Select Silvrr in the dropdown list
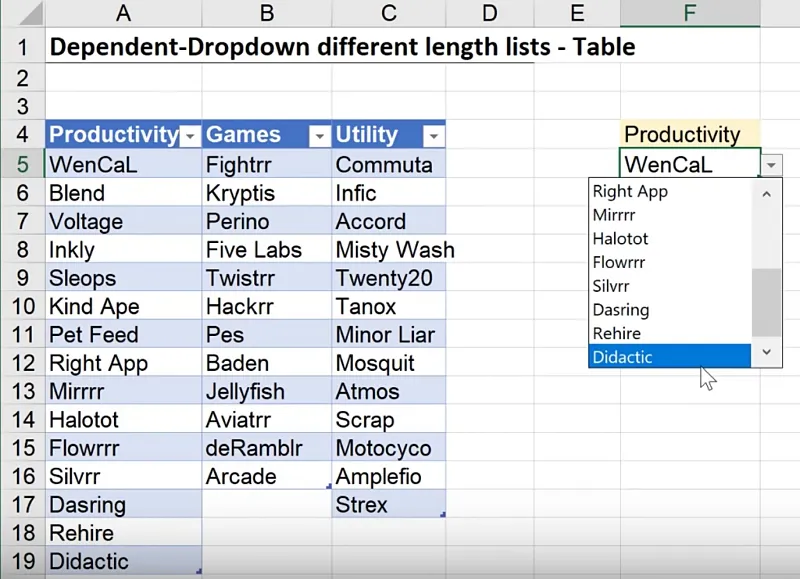The image size is (800, 579). [x=668, y=286]
